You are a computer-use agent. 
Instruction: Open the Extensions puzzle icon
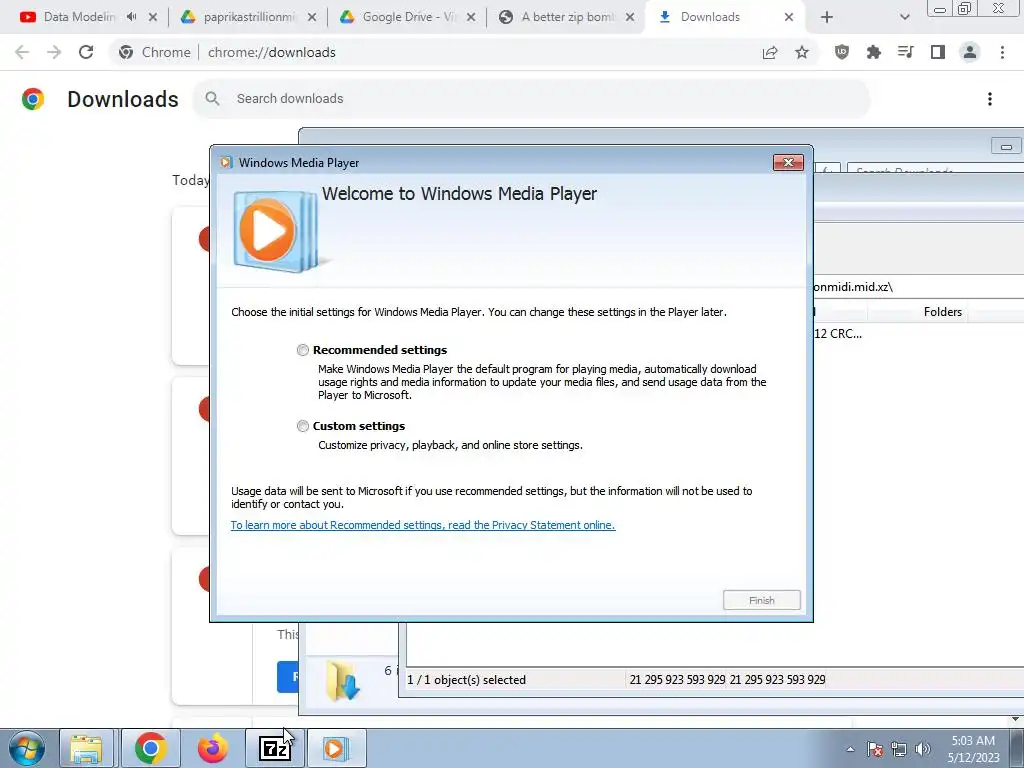874,52
